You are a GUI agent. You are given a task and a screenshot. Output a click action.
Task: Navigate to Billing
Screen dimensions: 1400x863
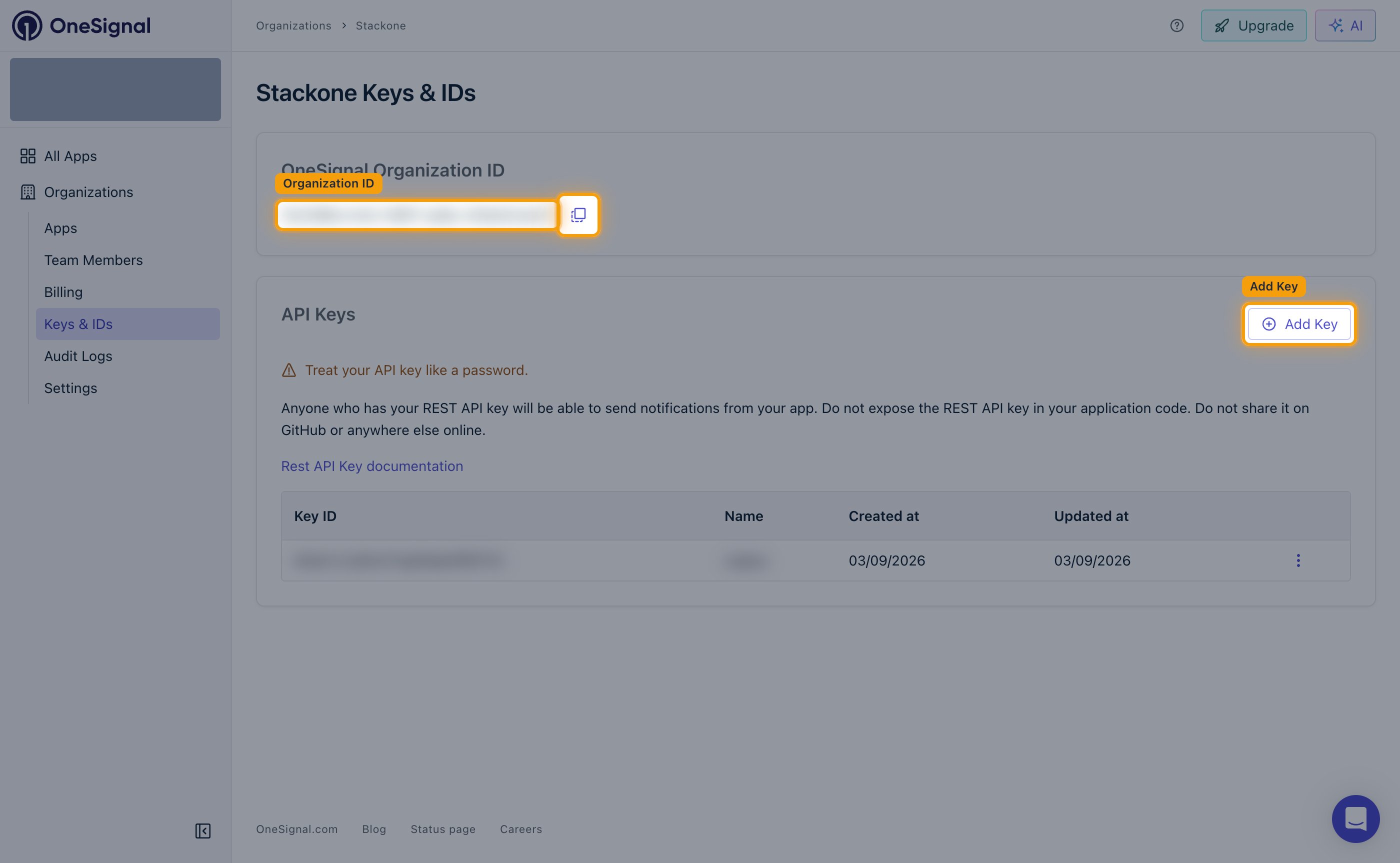(x=63, y=291)
